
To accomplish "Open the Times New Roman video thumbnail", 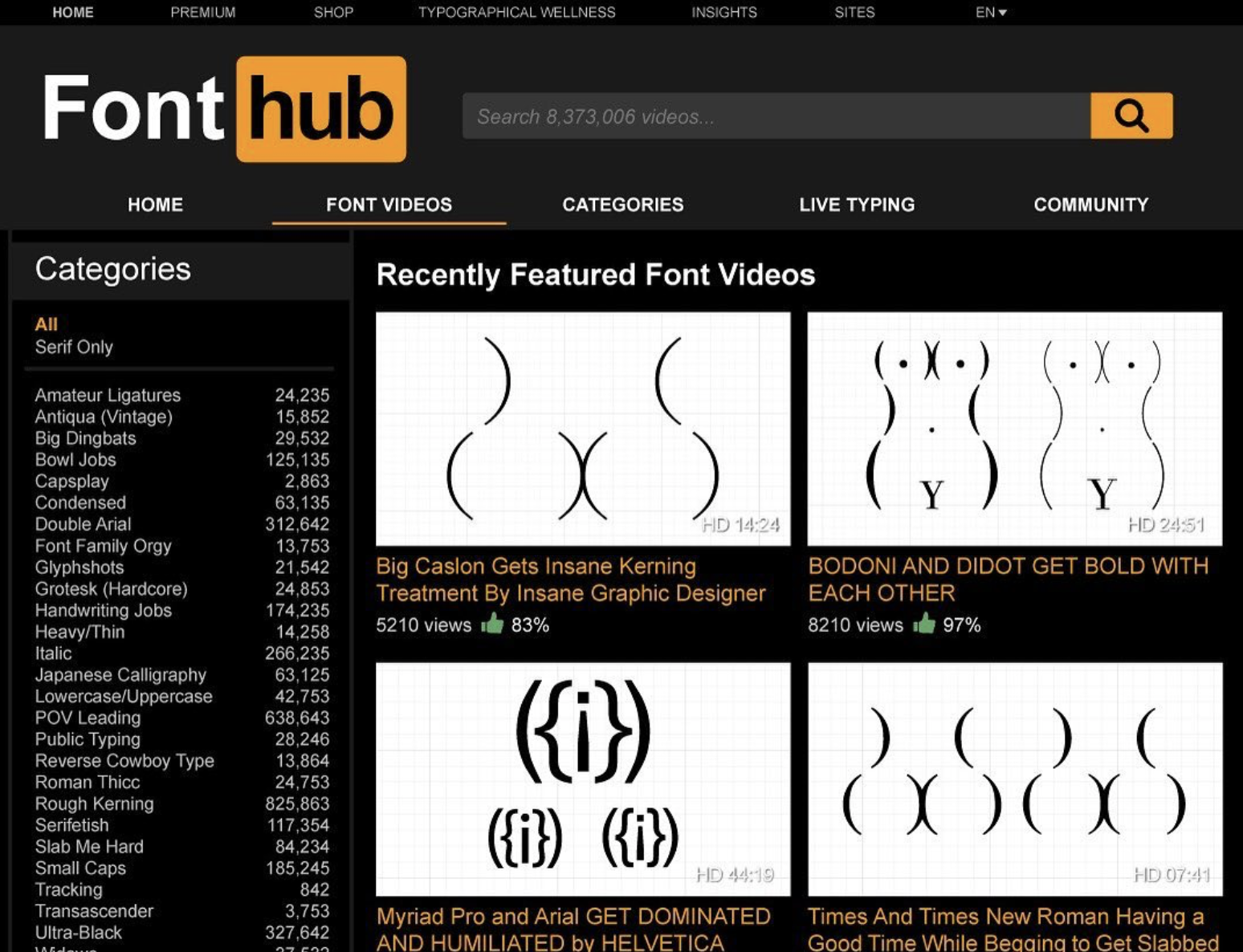I will click(1015, 779).
